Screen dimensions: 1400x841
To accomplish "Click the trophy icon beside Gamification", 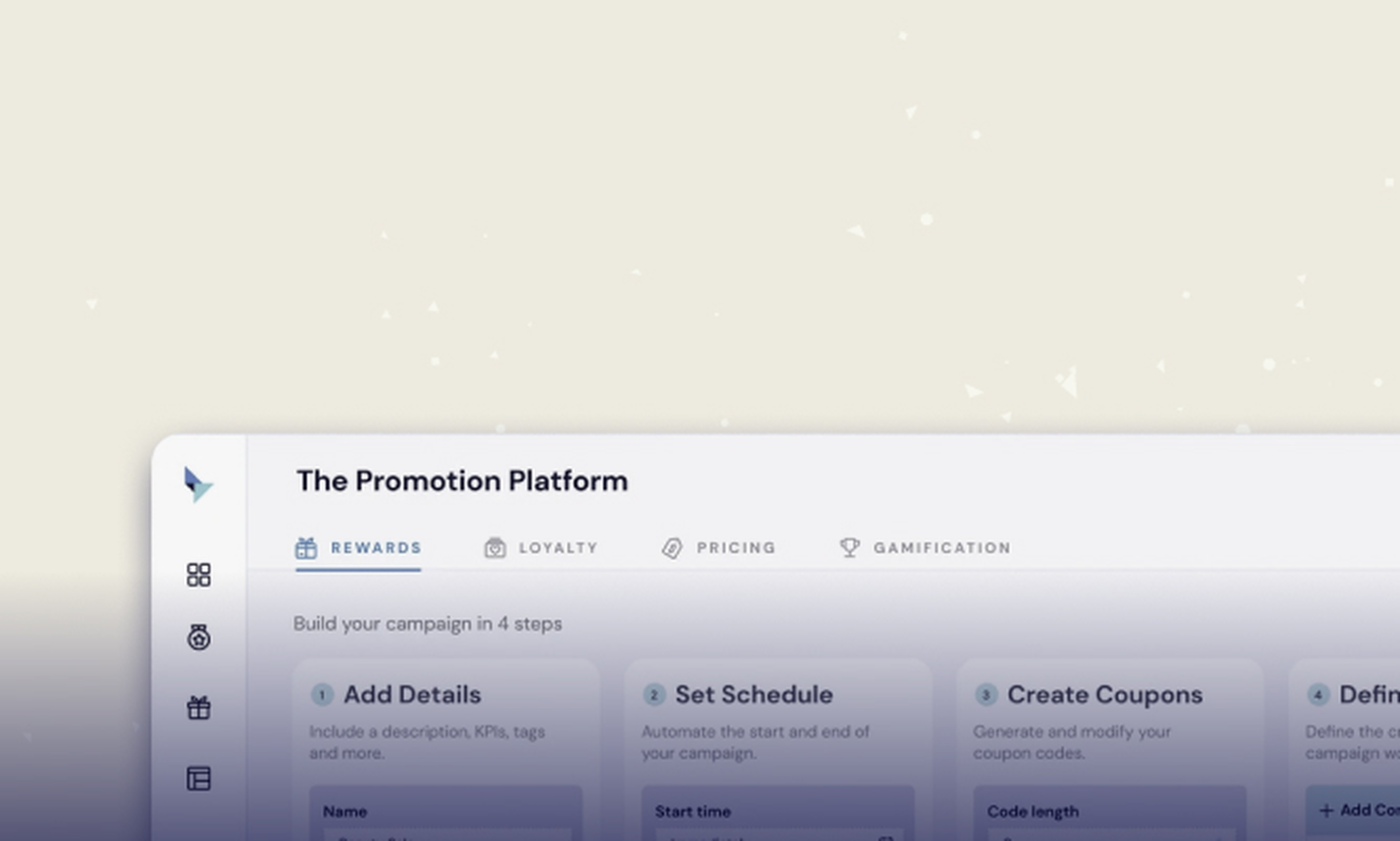I will 849,547.
